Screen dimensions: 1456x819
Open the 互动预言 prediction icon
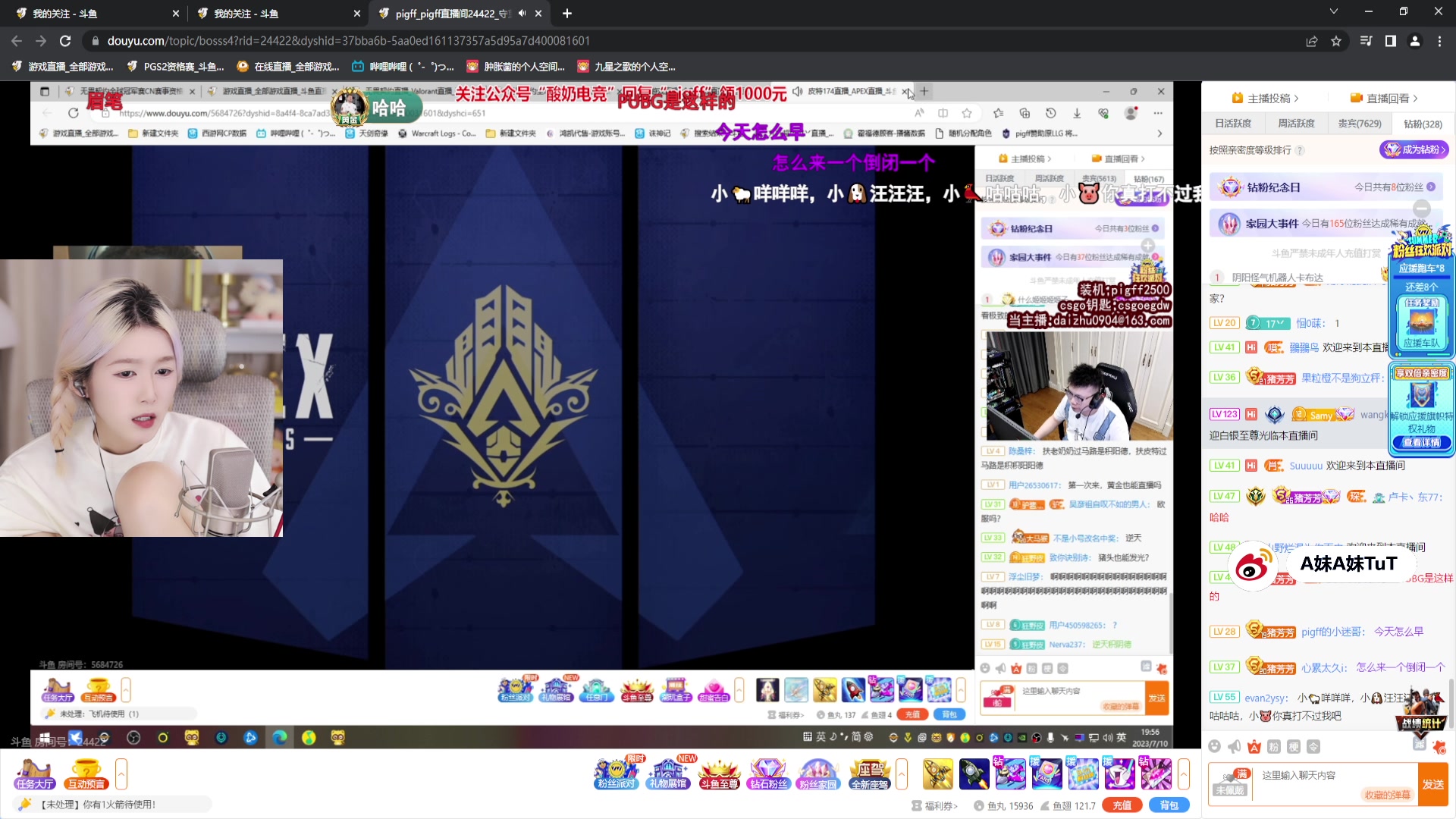click(86, 774)
